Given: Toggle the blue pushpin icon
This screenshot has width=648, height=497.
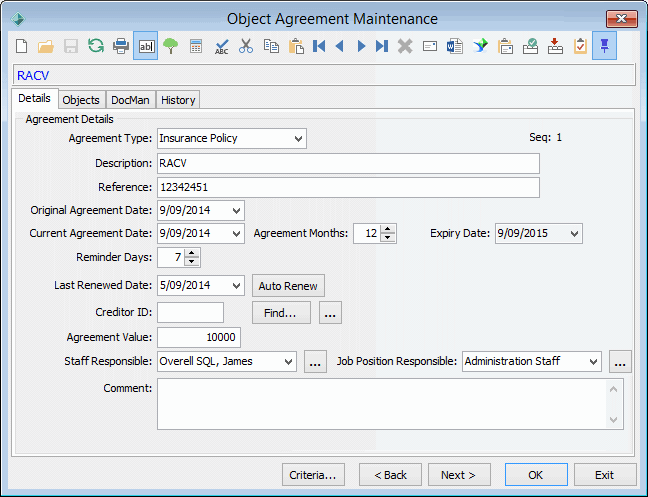Looking at the screenshot, I should [x=604, y=46].
